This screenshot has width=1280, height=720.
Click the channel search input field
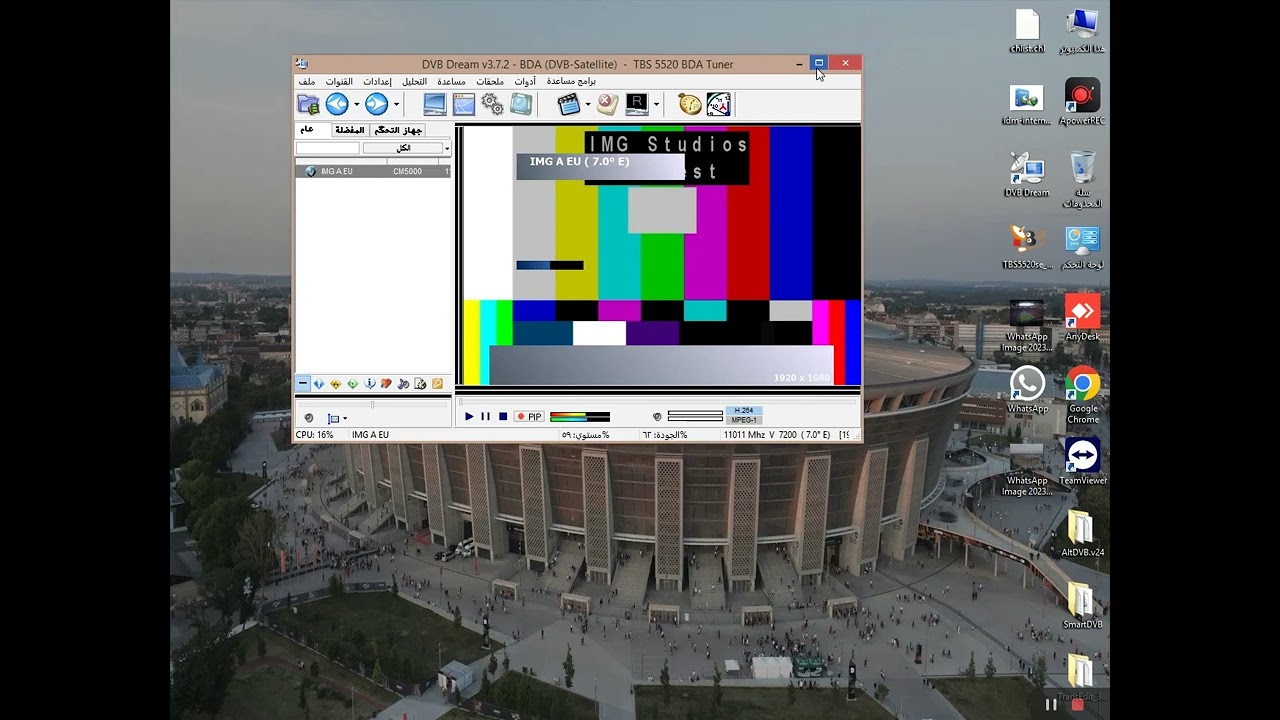tap(327, 148)
